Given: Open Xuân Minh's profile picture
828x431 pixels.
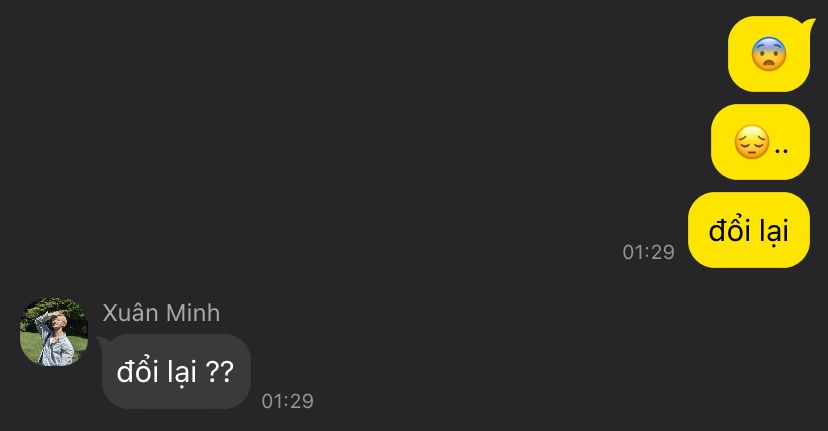Looking at the screenshot, I should (x=54, y=332).
